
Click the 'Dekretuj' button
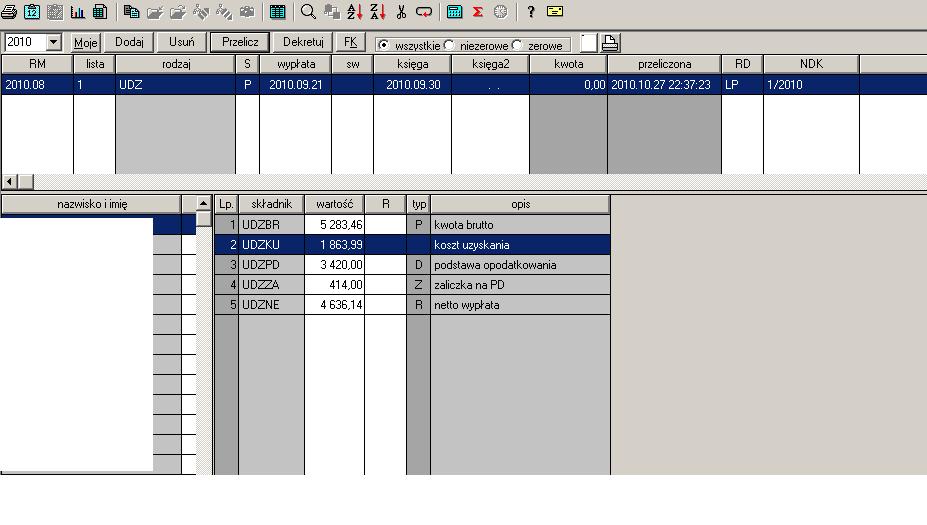[x=303, y=42]
